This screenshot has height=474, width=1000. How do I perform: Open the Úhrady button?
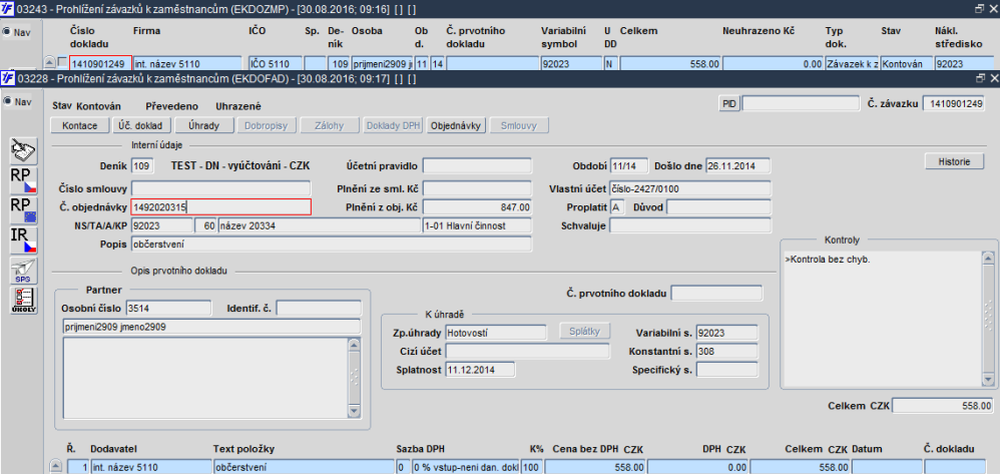coord(204,126)
